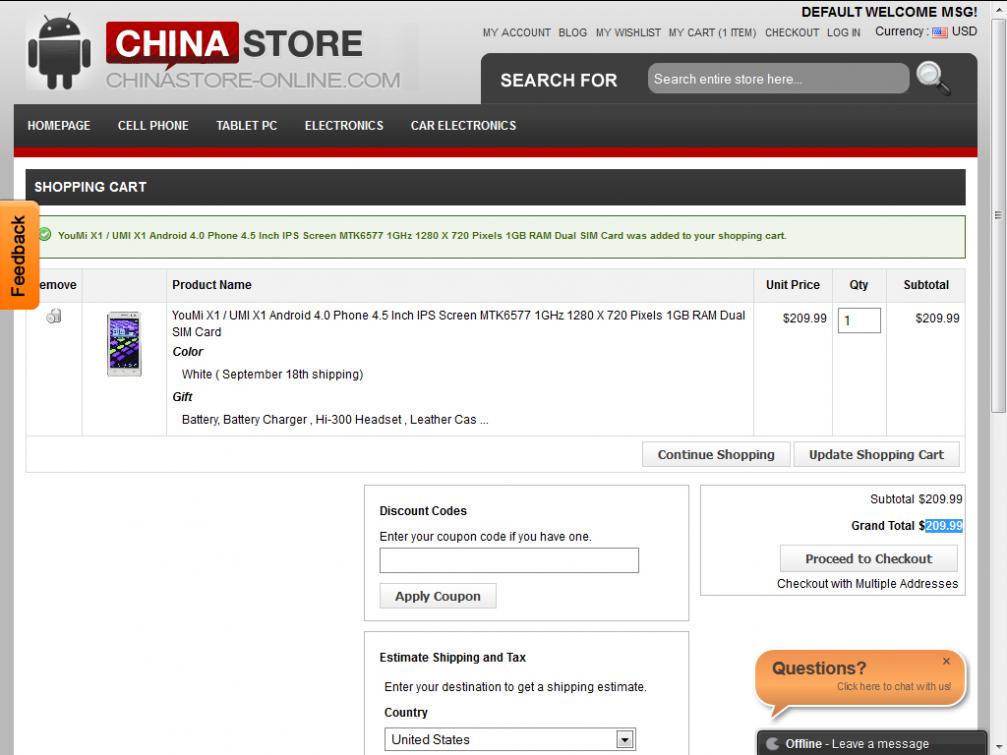This screenshot has height=755, width=1007.
Task: Click the US flag currency icon
Action: 940,32
